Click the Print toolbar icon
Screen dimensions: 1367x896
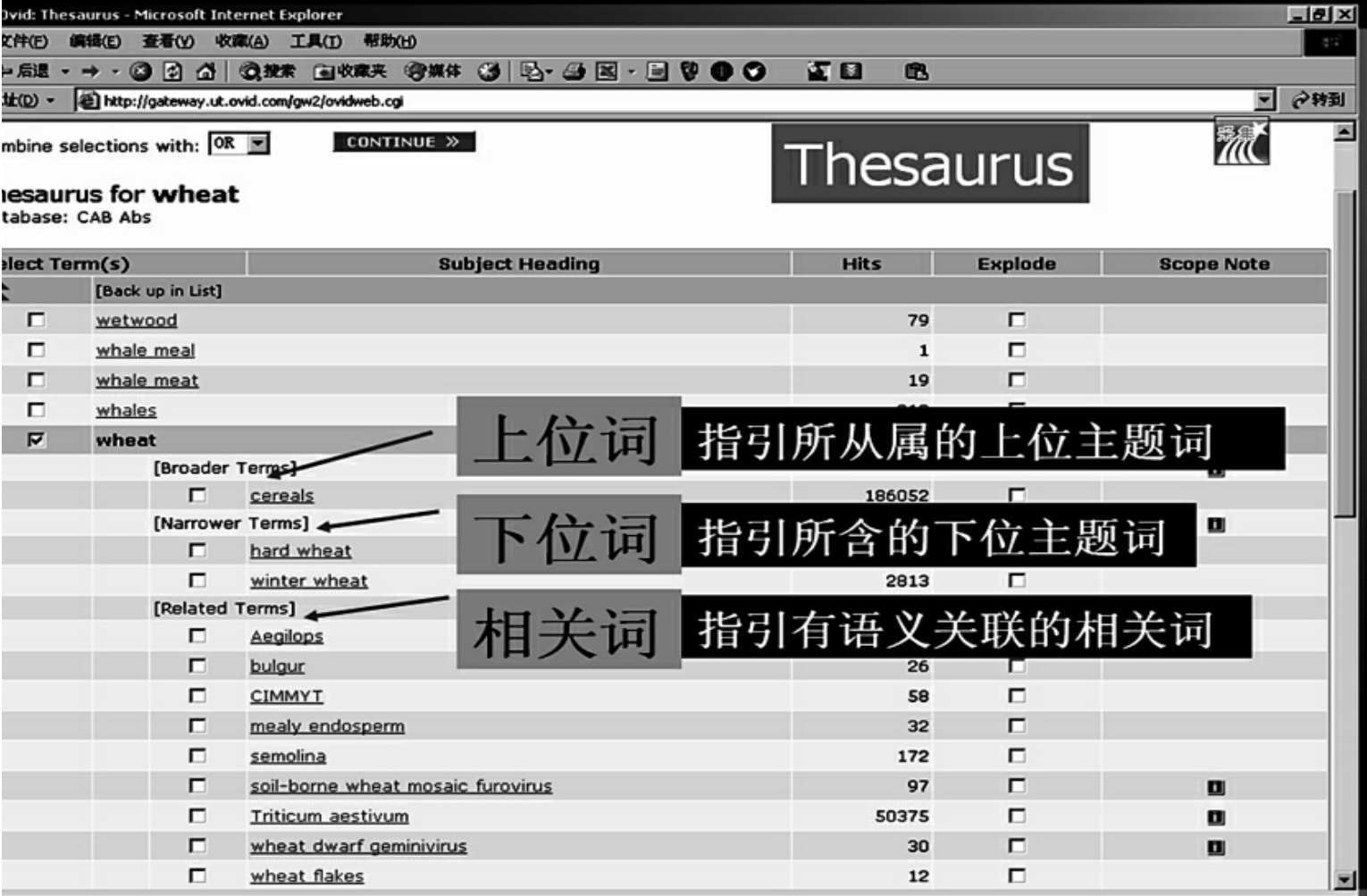point(574,71)
